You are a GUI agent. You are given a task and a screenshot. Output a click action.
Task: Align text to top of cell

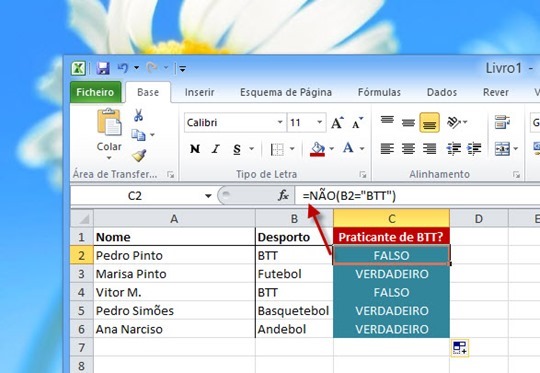point(387,120)
